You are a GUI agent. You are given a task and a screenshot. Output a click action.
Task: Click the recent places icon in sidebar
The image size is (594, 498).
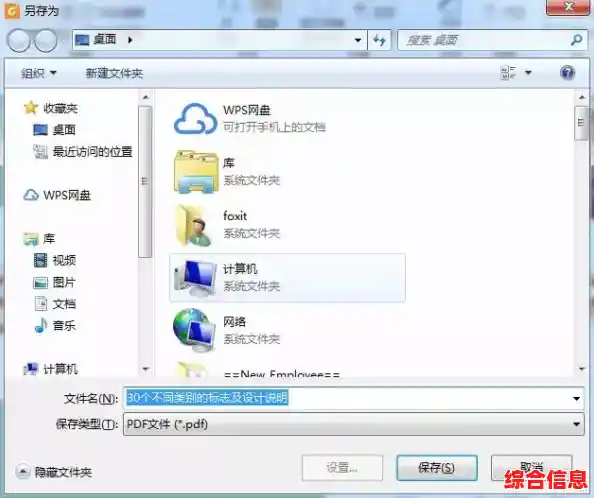40,152
